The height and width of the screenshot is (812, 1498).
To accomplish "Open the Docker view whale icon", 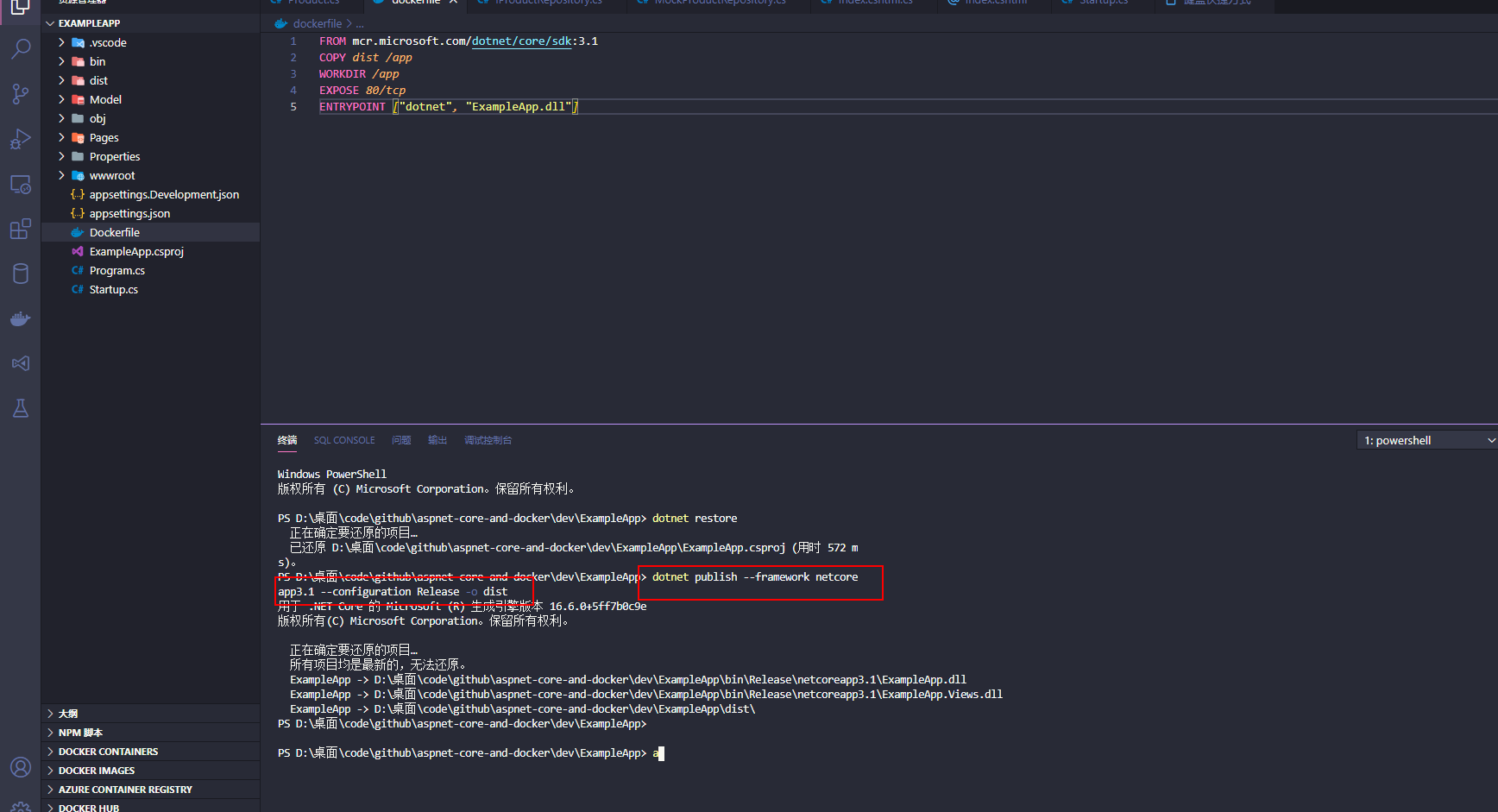I will point(21,318).
